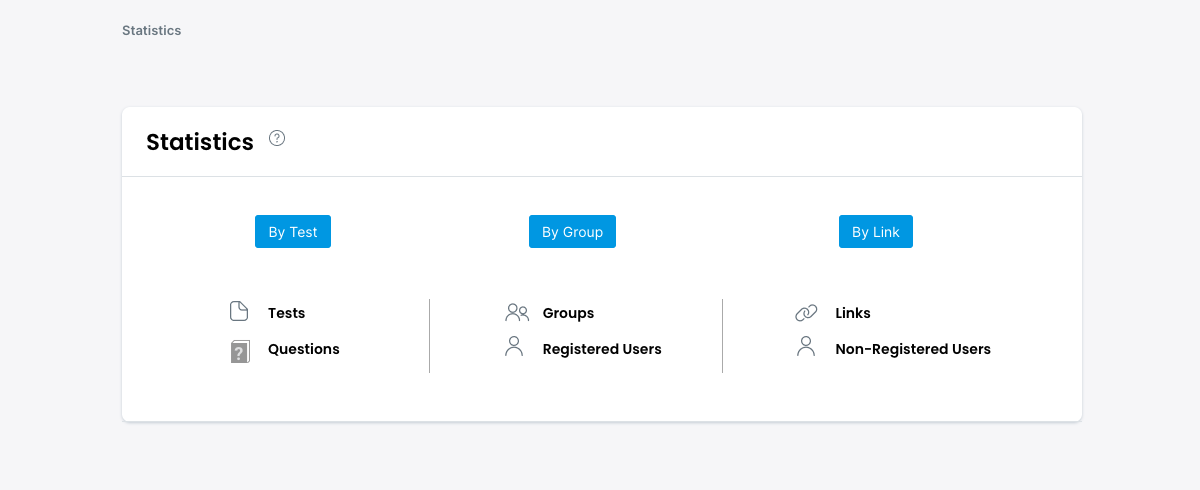Click the help question mark icon beside Statistics

pyautogui.click(x=277, y=139)
